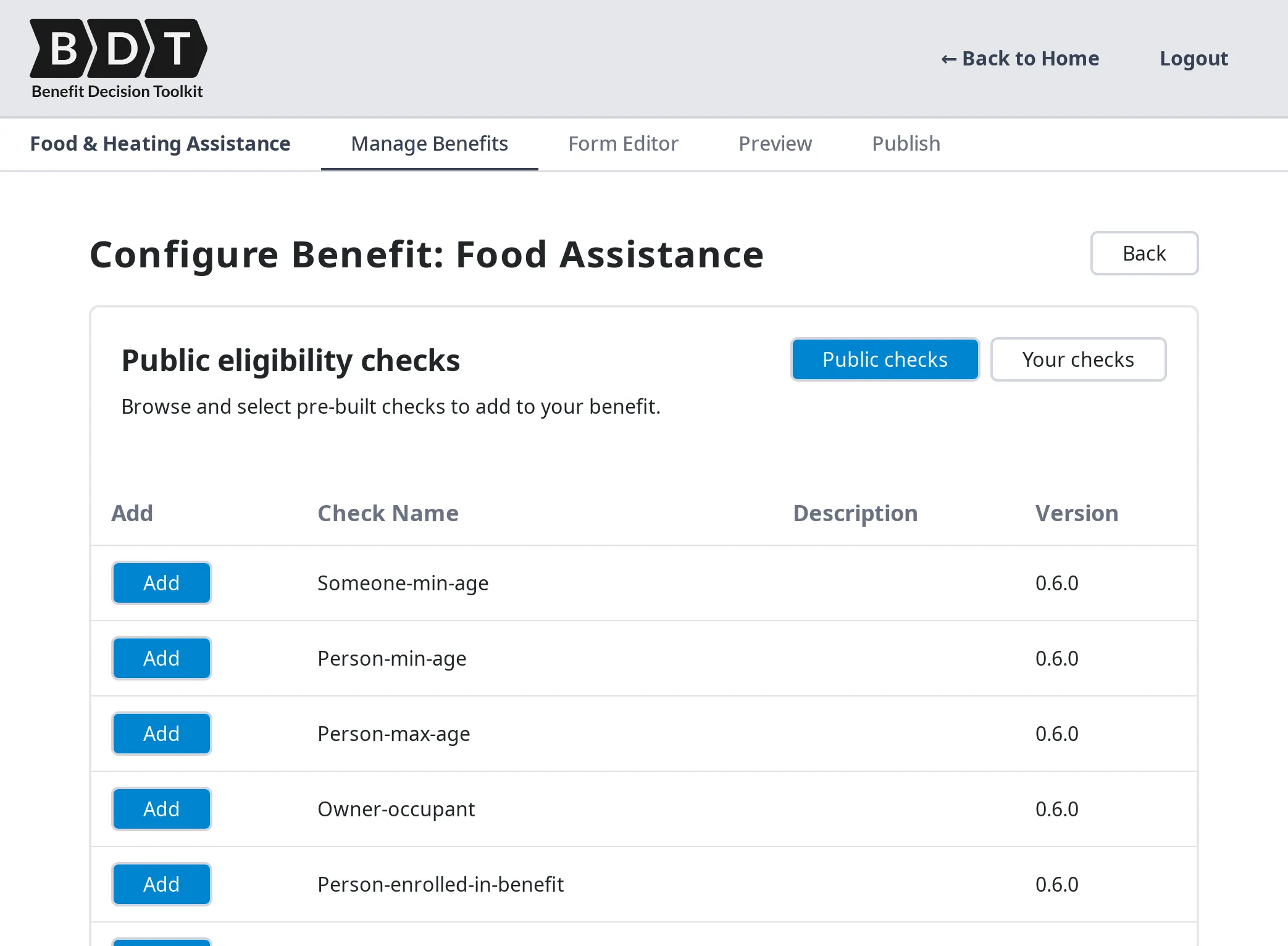The width and height of the screenshot is (1288, 946).
Task: Click the Check Name column header
Action: point(388,513)
